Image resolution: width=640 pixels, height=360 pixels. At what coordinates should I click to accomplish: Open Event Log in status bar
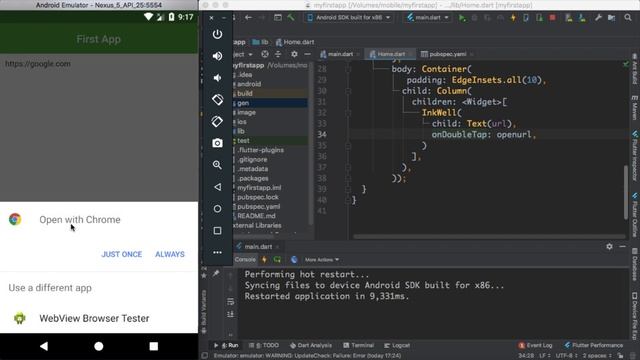pyautogui.click(x=535, y=345)
